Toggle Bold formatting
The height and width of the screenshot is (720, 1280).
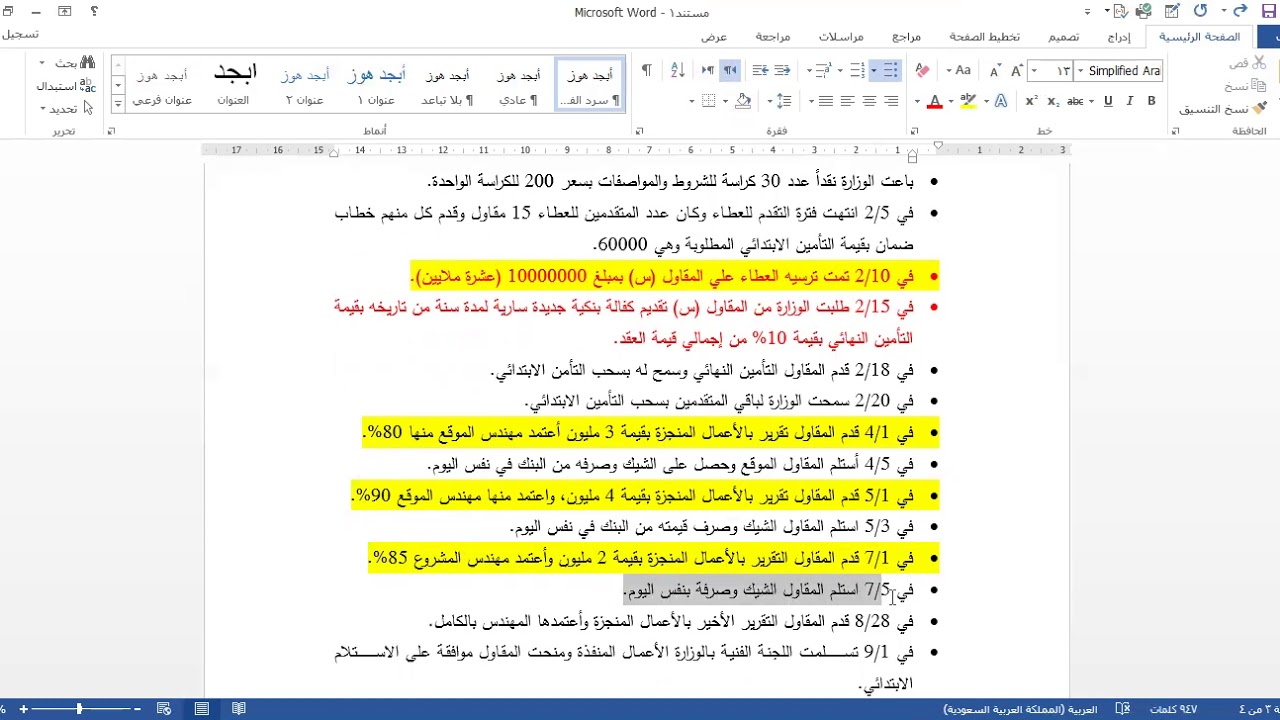pos(1151,101)
